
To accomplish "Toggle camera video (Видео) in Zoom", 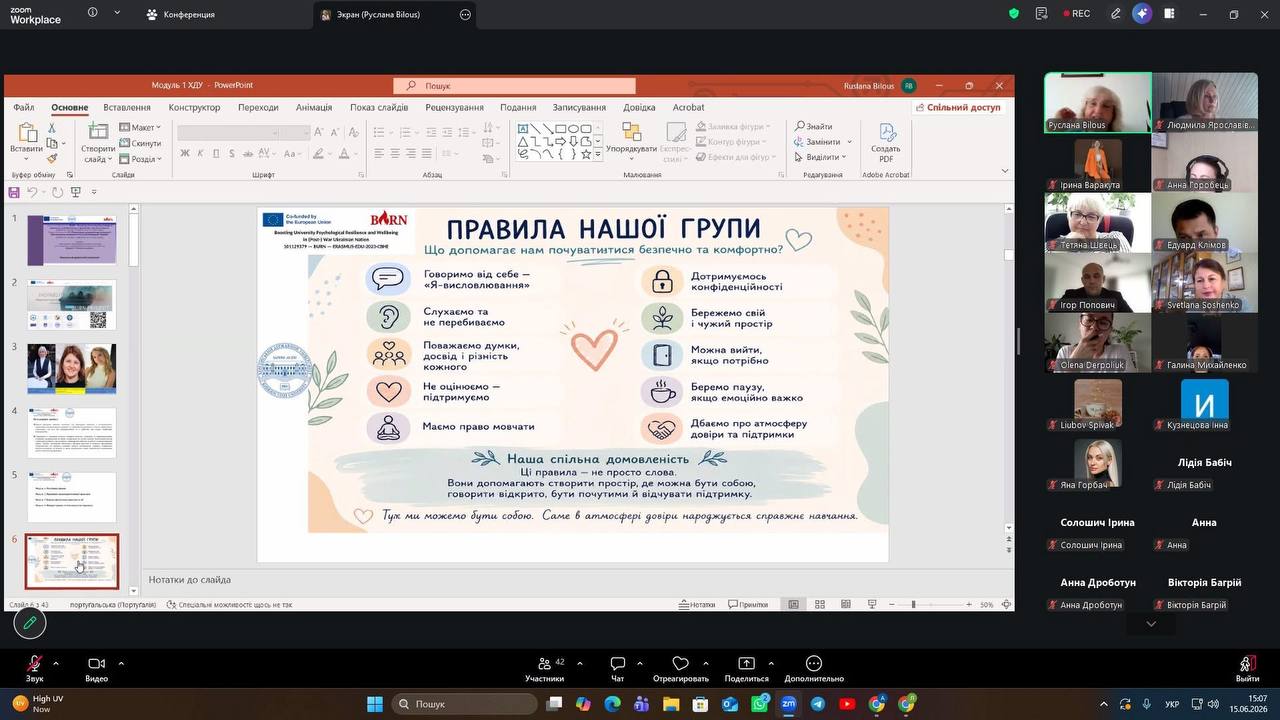I will (x=96, y=668).
